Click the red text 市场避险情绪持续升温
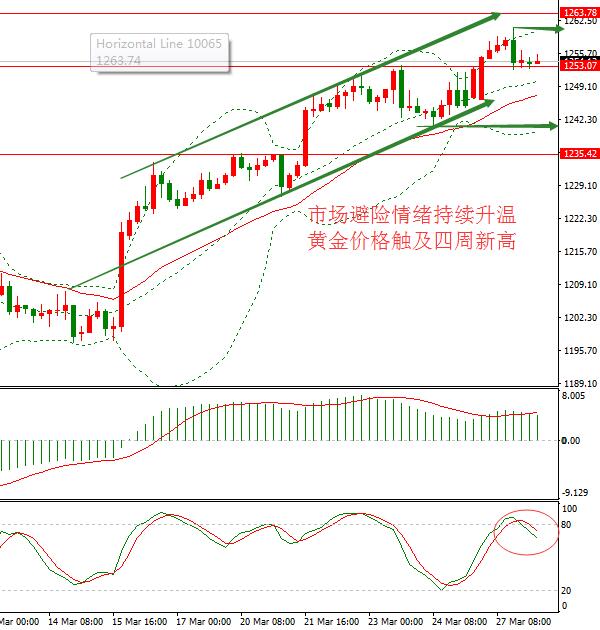600x630 pixels. tap(412, 215)
